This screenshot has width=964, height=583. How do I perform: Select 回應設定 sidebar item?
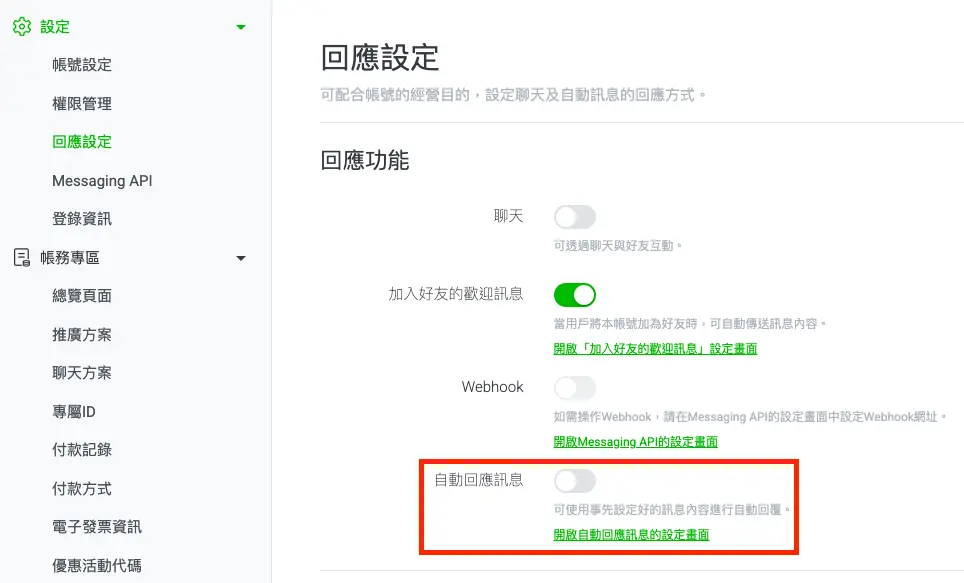[82, 141]
